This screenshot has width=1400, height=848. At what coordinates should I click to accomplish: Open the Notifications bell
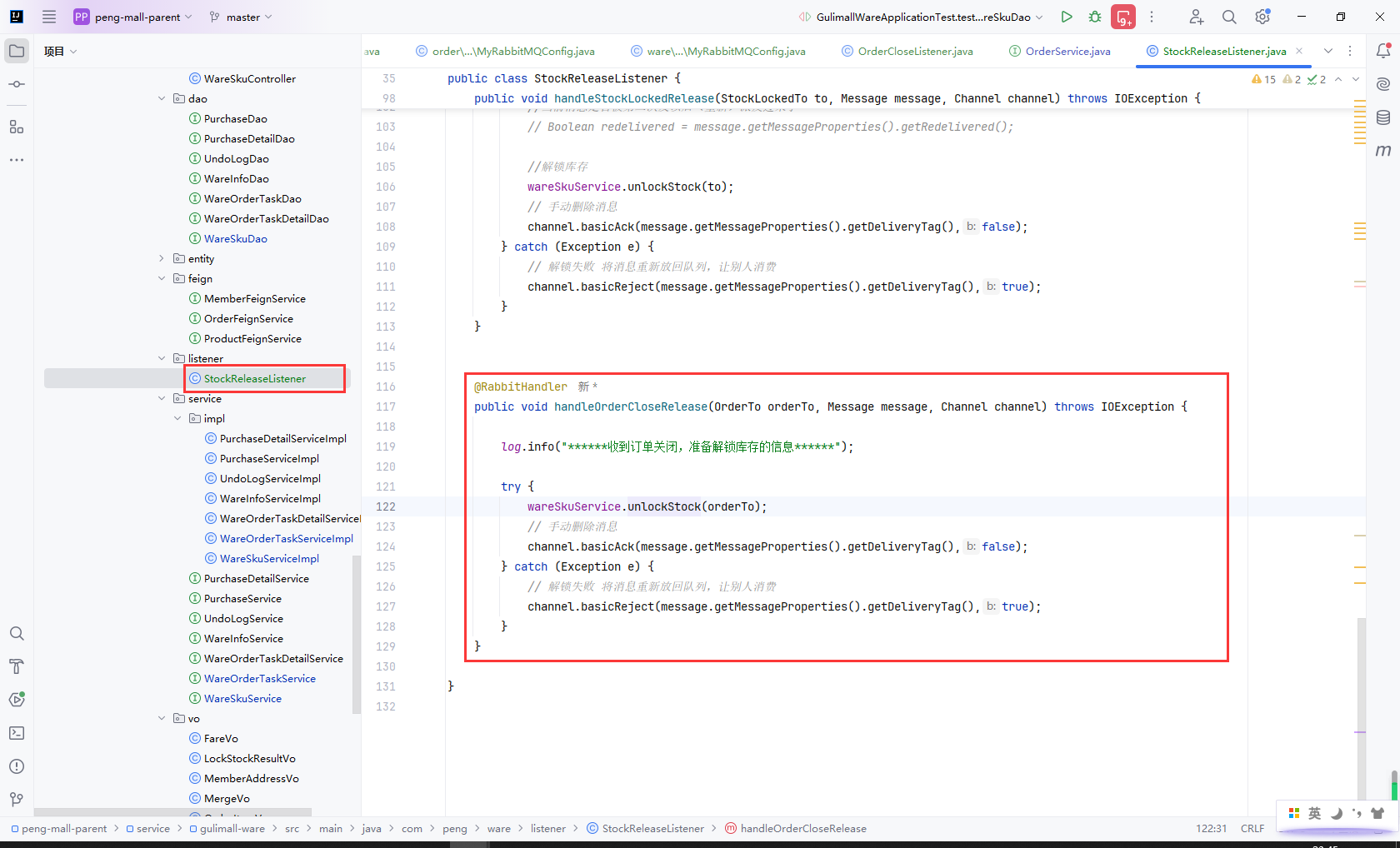(1383, 51)
